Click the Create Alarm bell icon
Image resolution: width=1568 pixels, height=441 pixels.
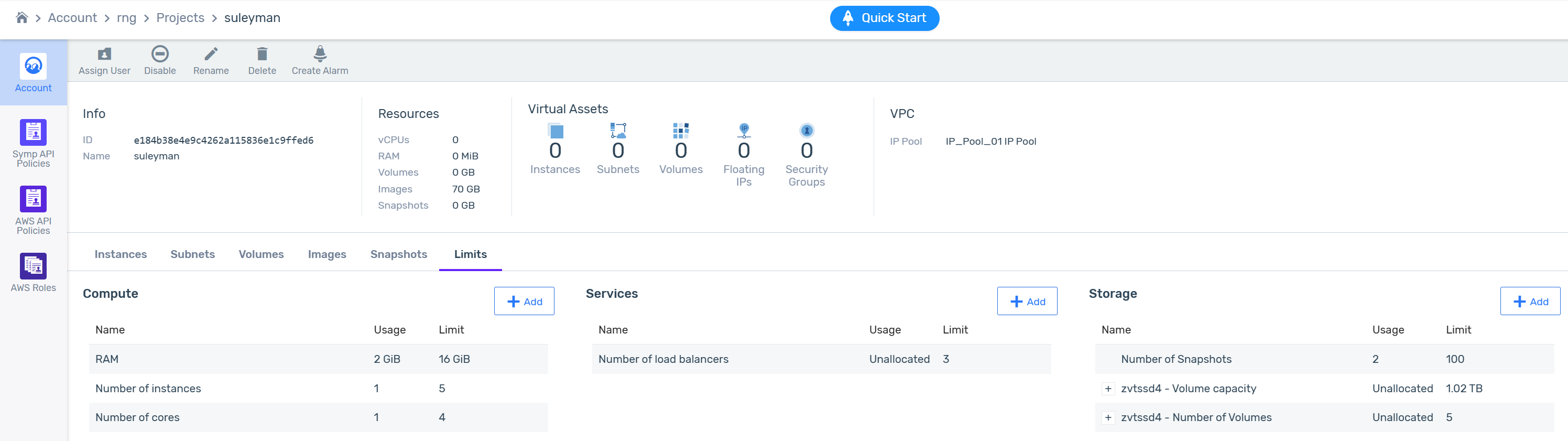click(320, 53)
